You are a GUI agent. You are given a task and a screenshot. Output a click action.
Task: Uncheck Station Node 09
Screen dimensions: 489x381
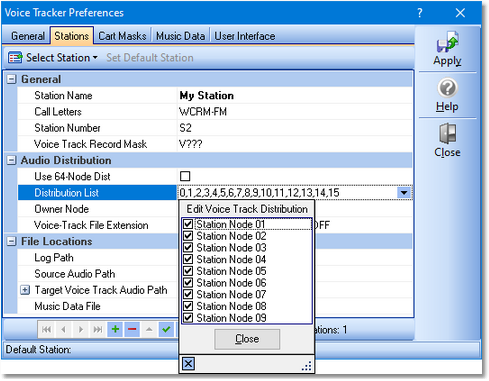click(188, 317)
